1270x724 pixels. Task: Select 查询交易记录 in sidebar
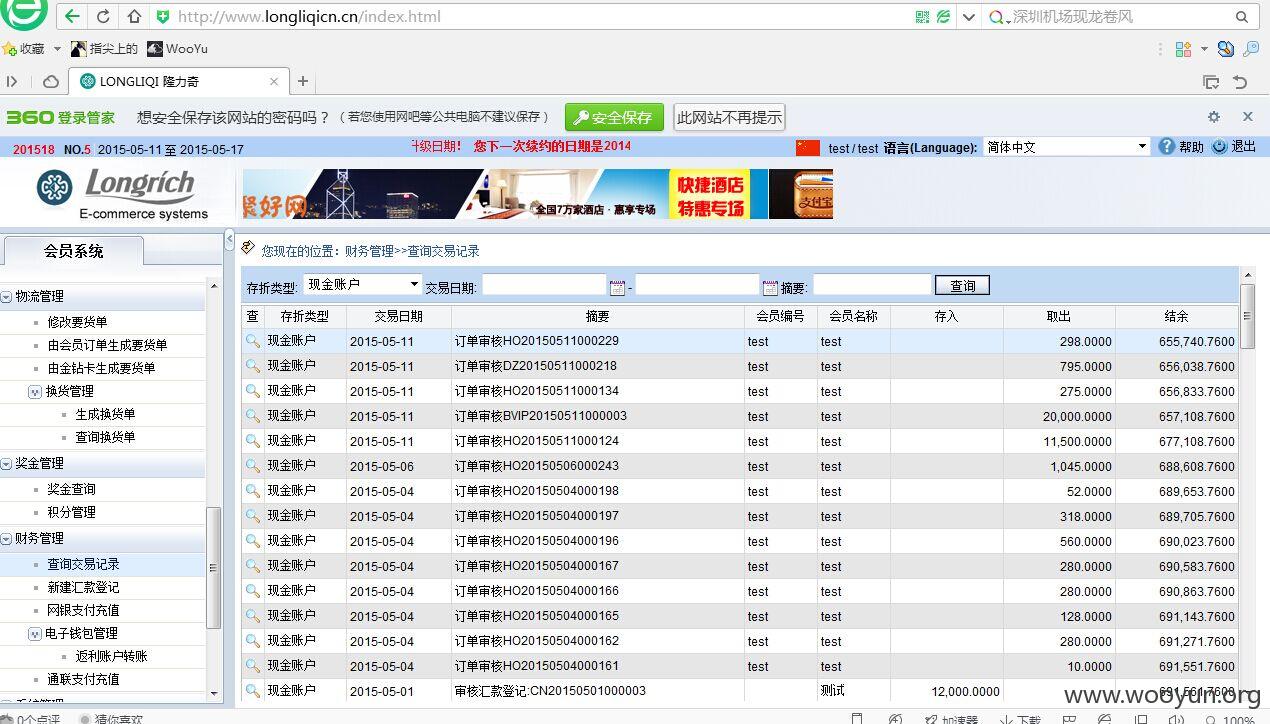(83, 564)
